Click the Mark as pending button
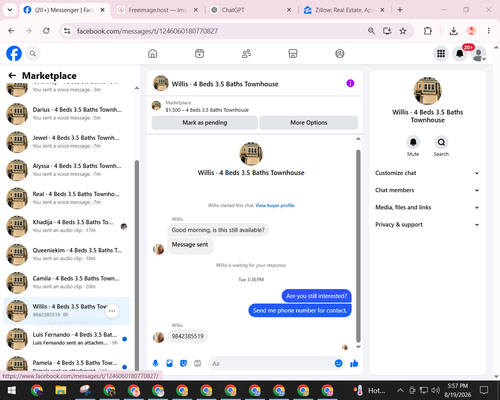Screen dimensions: 500x400 click(205, 123)
